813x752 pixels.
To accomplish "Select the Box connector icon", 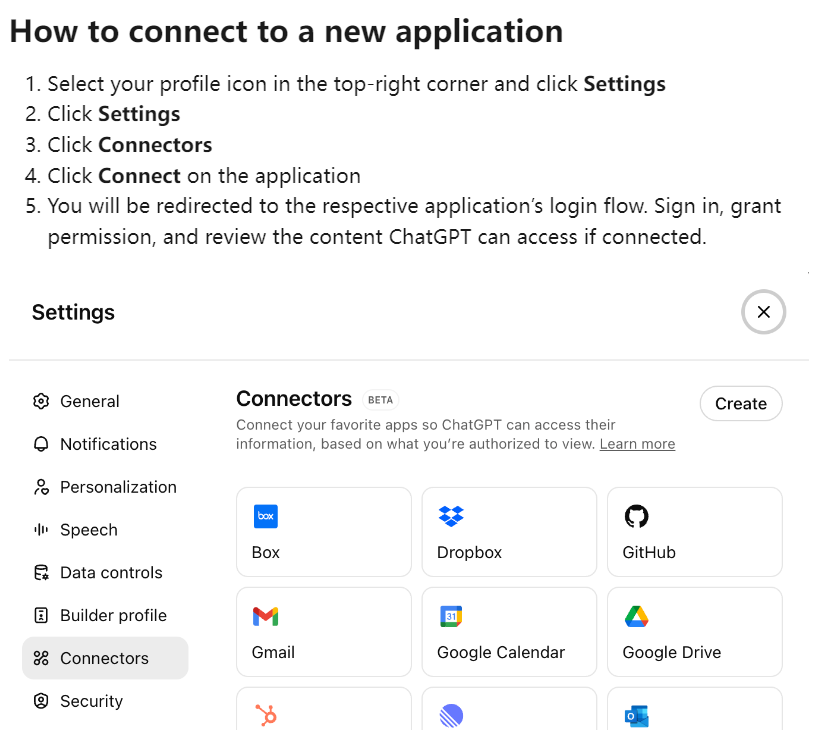I will click(266, 516).
